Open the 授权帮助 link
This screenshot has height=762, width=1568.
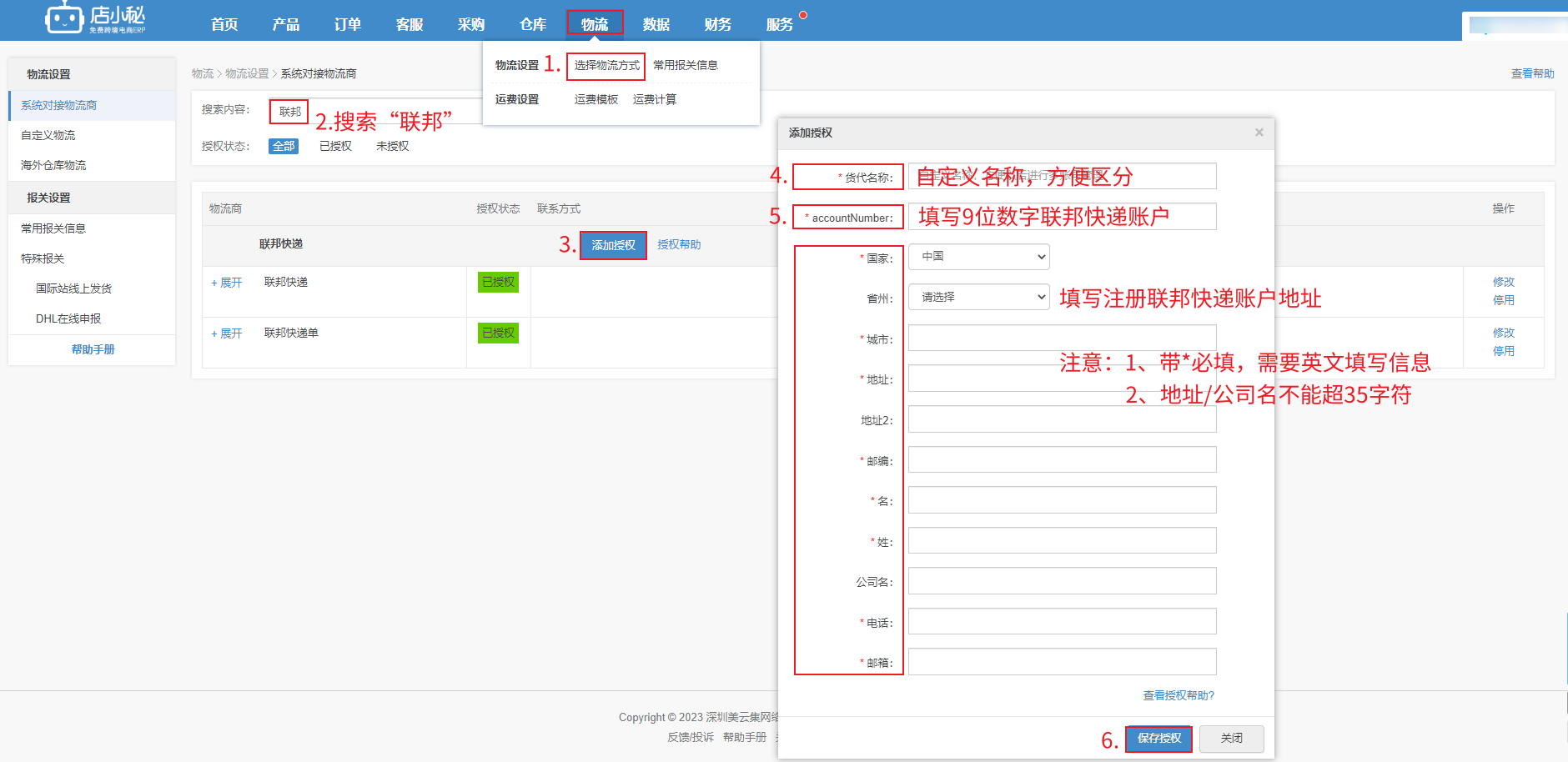click(679, 244)
